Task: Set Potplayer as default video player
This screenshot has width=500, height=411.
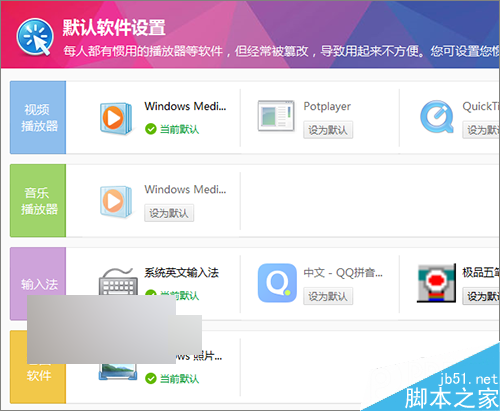Action: point(328,130)
